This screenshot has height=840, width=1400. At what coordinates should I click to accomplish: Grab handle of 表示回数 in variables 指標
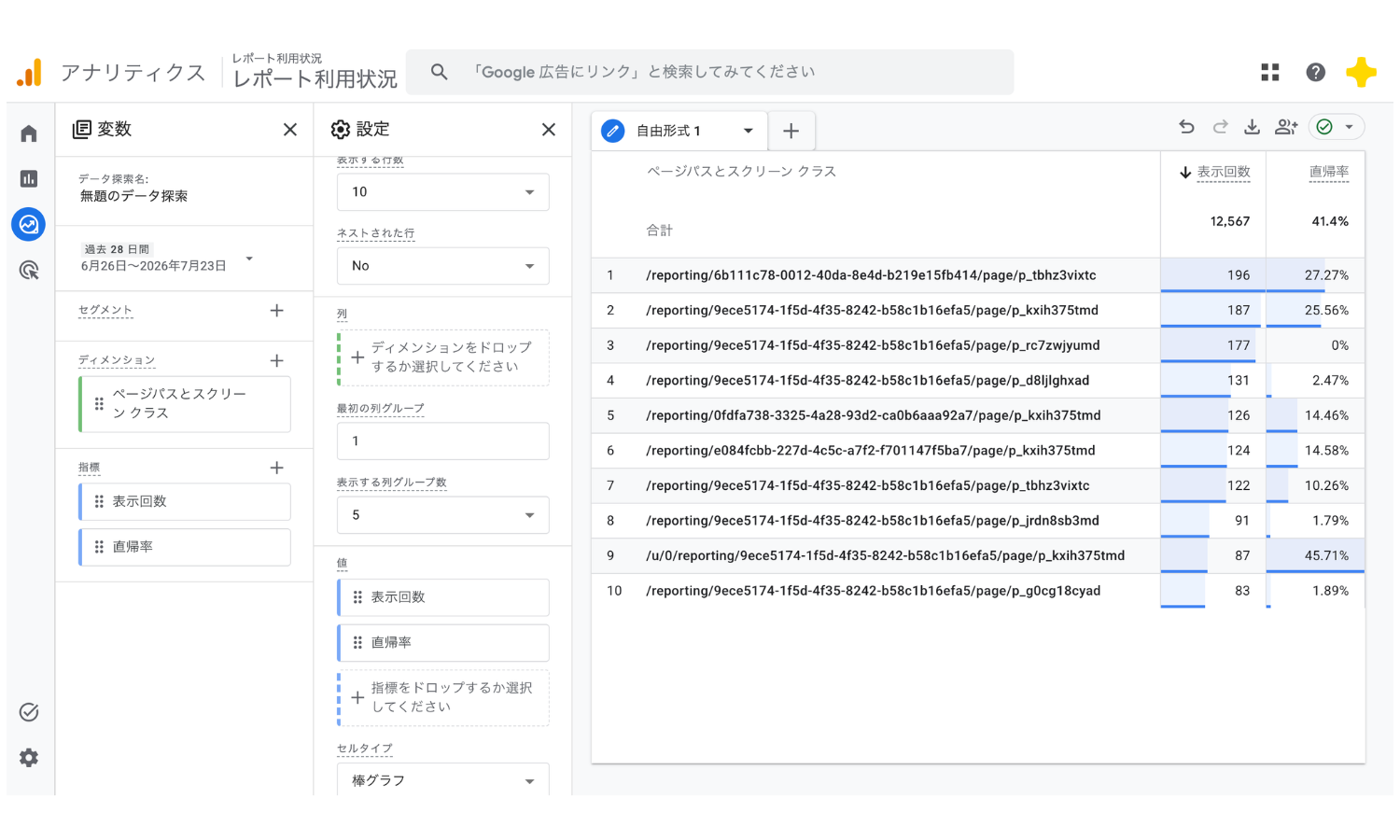99,502
